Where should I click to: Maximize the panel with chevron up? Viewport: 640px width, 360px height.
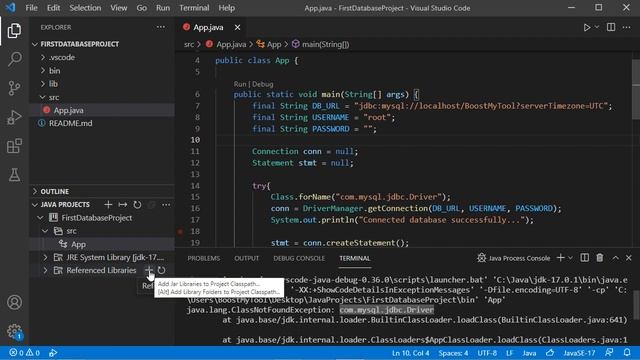tap(615, 258)
